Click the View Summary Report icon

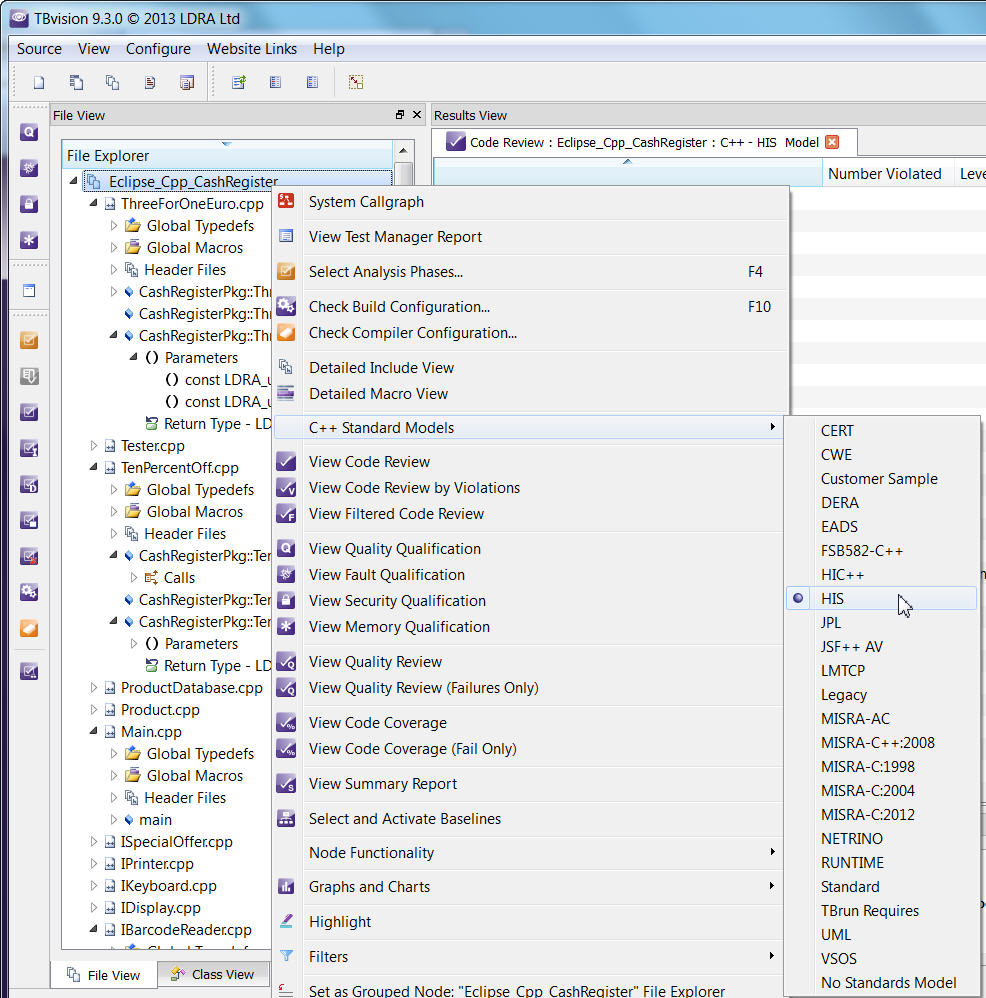tap(286, 784)
